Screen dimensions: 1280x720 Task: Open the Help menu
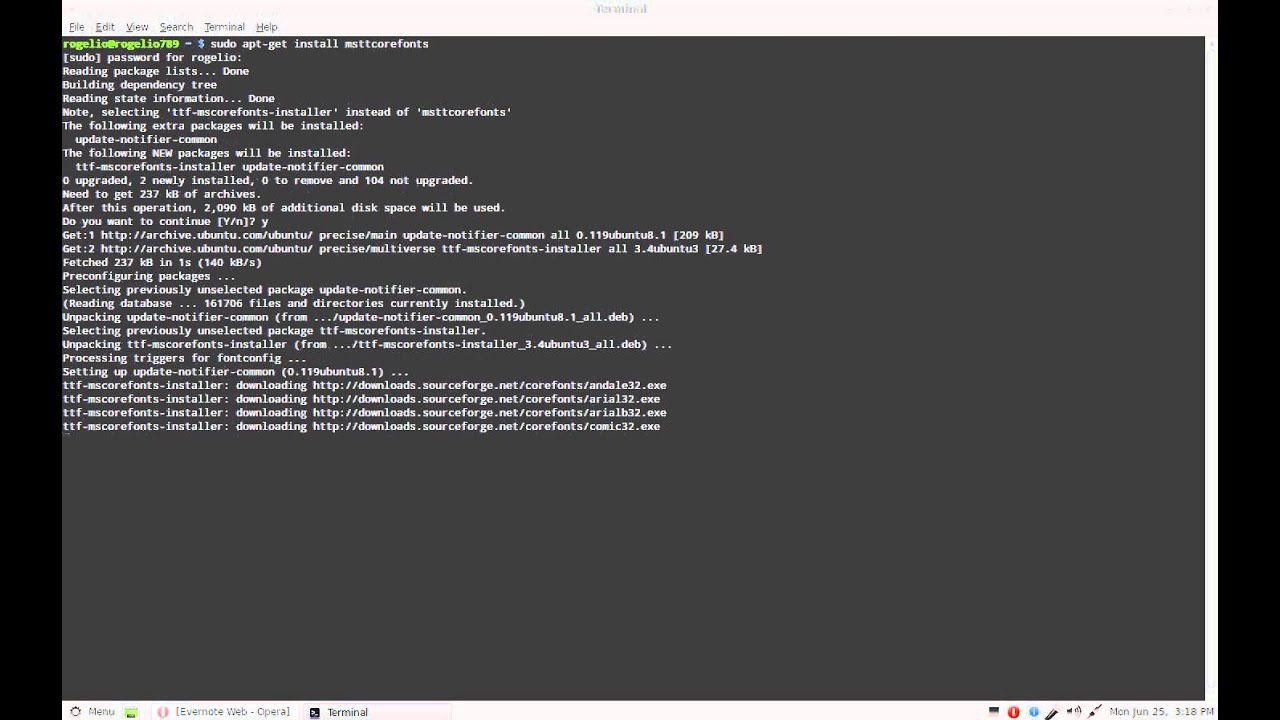[266, 27]
